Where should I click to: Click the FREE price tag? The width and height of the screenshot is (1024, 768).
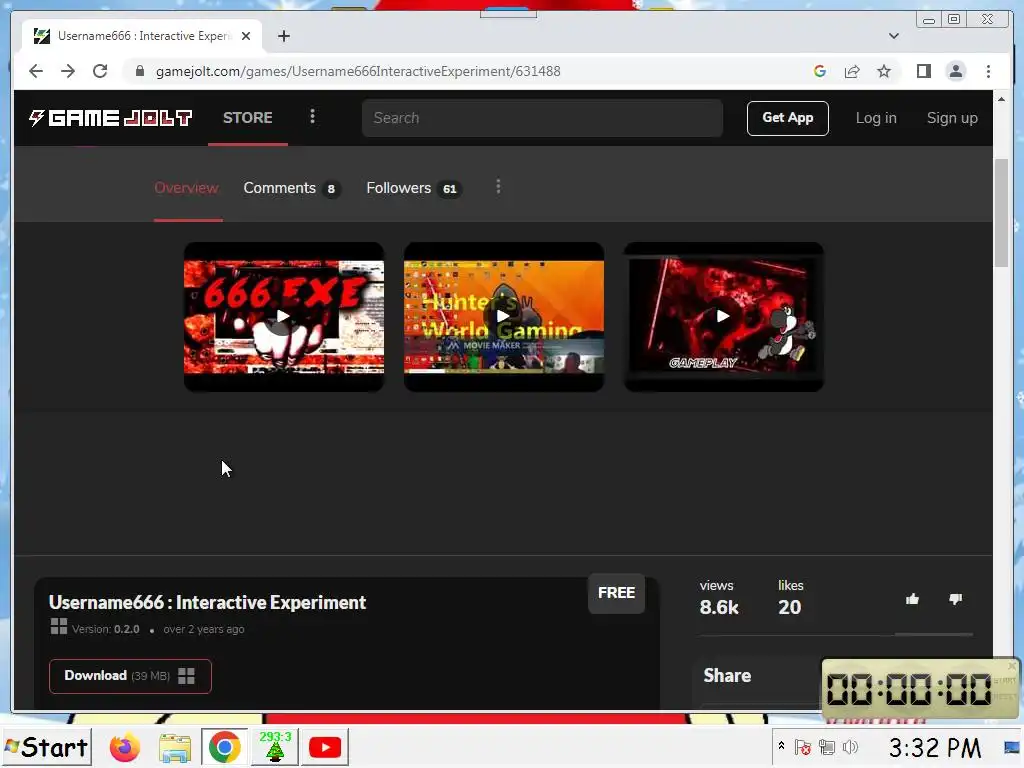click(616, 593)
